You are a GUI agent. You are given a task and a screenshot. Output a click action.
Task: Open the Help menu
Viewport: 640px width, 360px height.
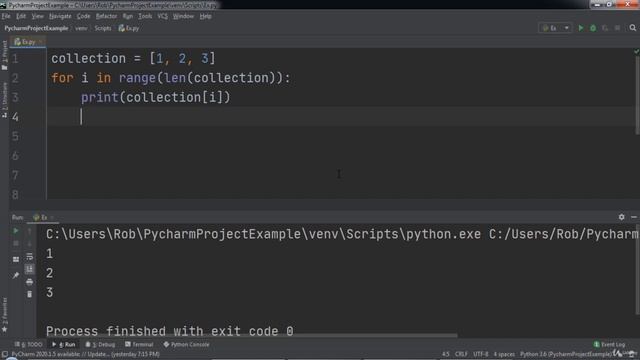point(205,16)
